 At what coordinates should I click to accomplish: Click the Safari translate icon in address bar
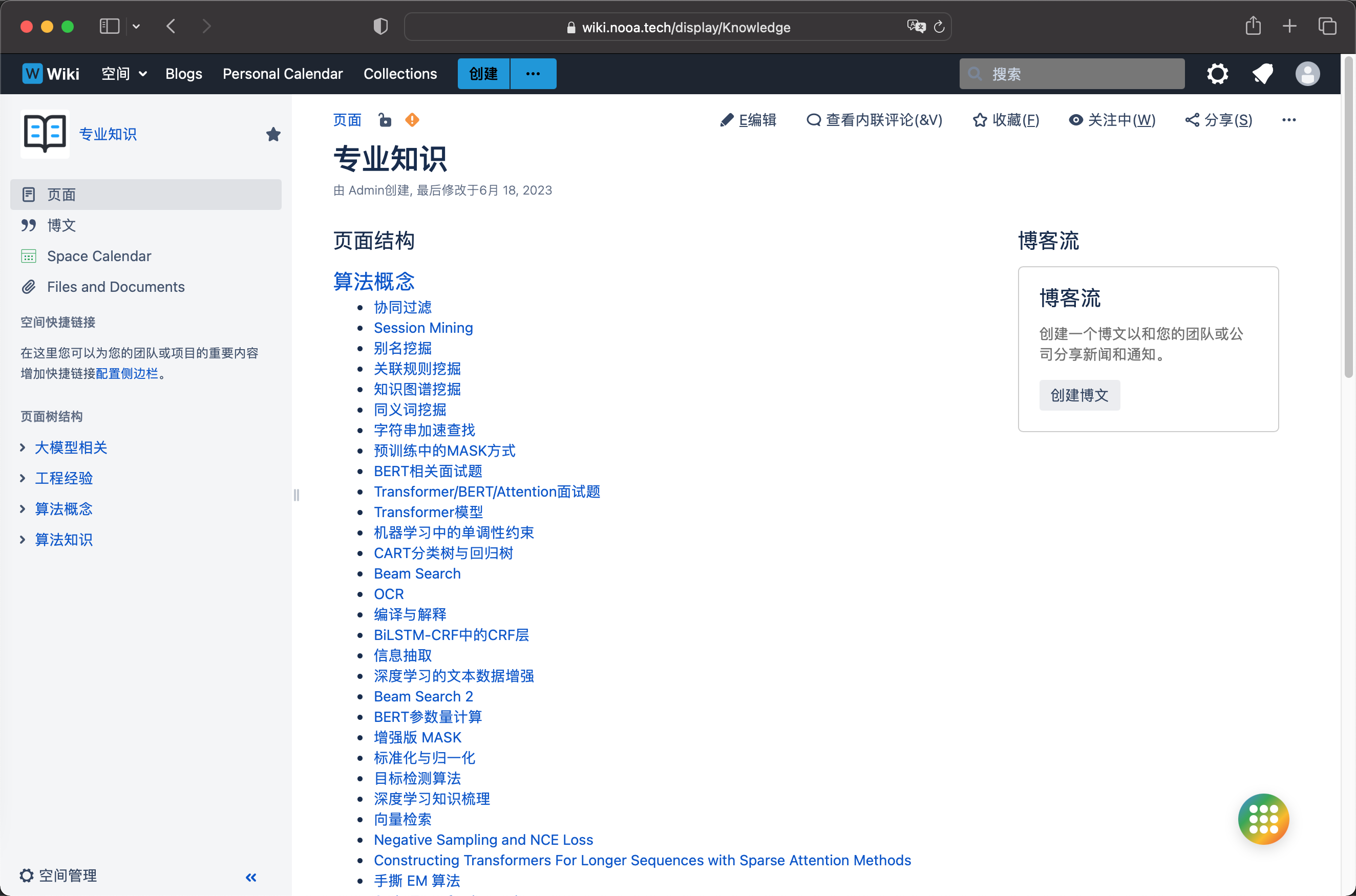tap(916, 26)
